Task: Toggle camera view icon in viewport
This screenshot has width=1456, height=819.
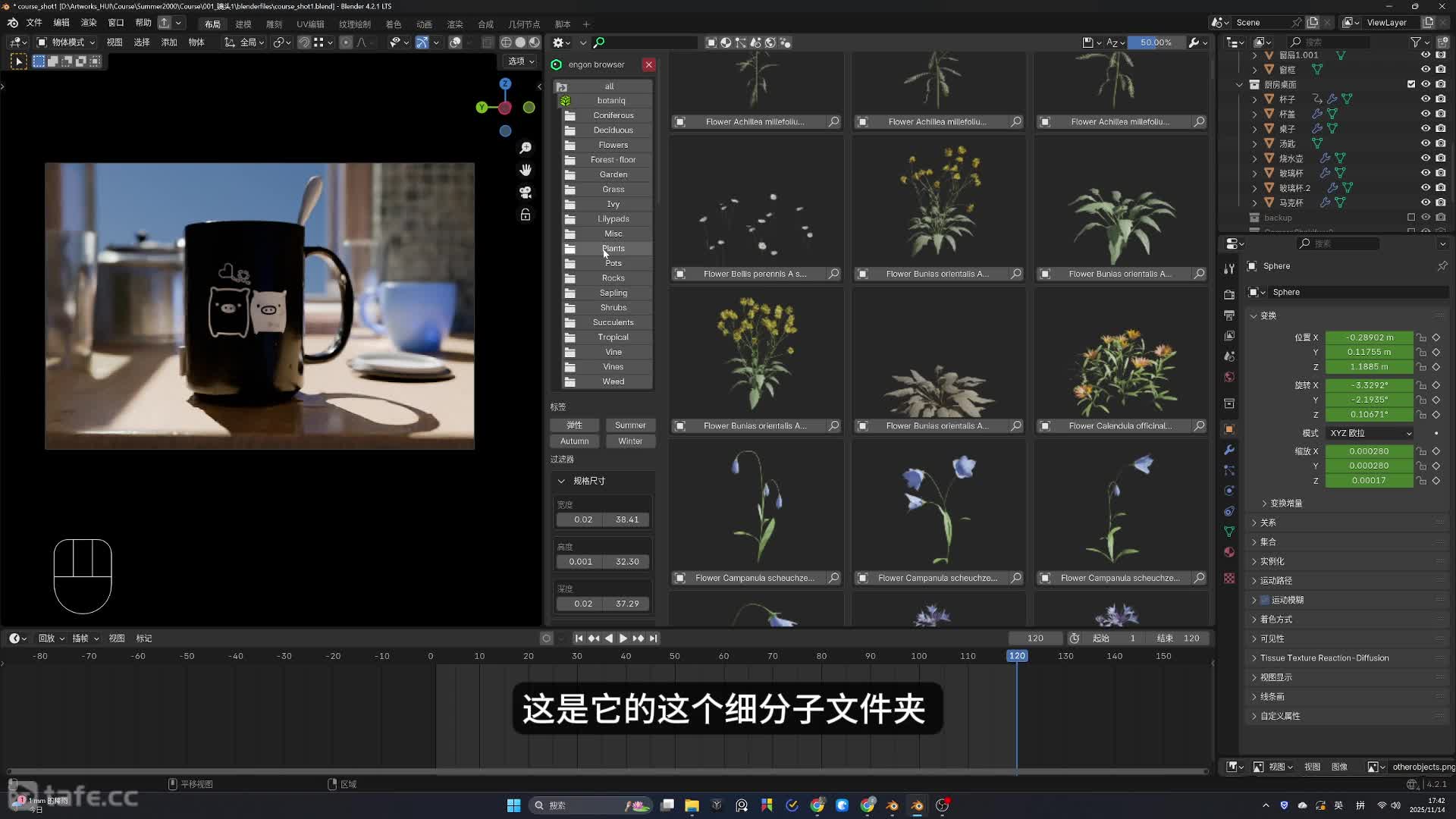Action: pyautogui.click(x=526, y=193)
